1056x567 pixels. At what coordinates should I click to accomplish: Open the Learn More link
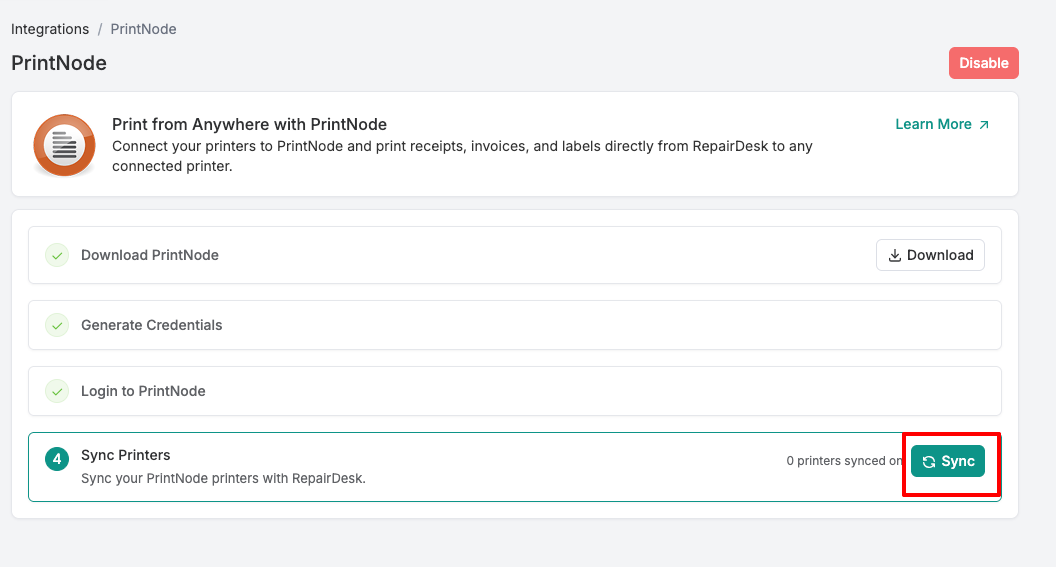(x=933, y=125)
